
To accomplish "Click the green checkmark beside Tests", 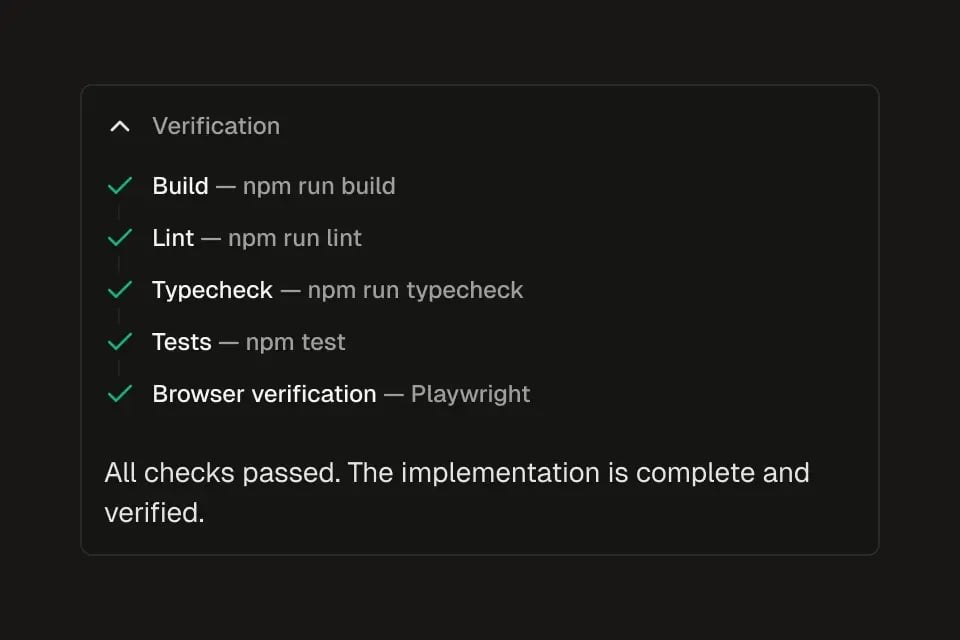I will (119, 341).
